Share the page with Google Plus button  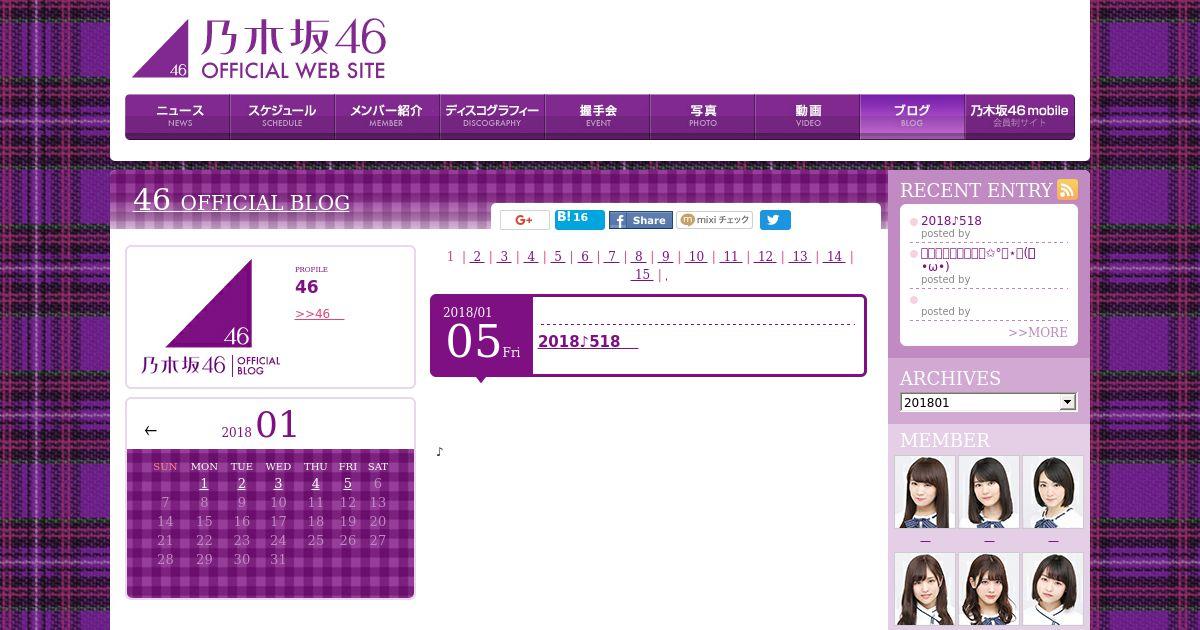point(525,220)
